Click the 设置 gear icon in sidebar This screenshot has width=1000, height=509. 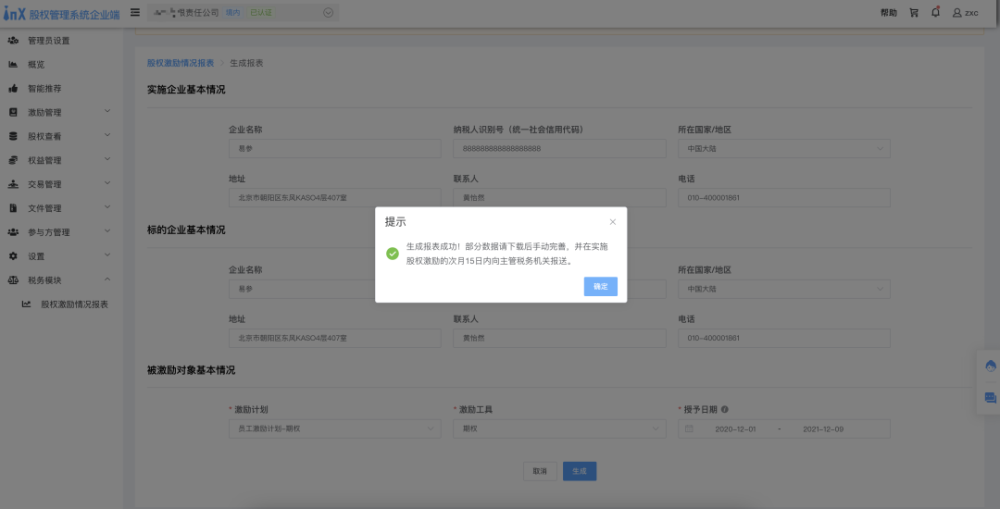13,256
